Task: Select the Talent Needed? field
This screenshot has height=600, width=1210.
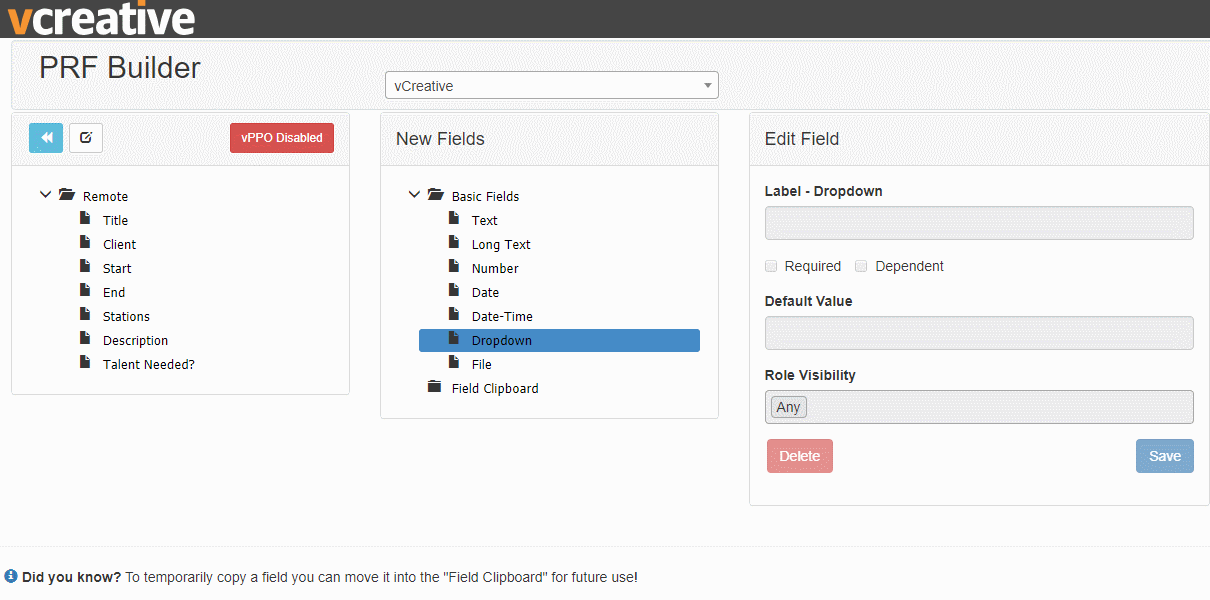Action: pyautogui.click(x=149, y=365)
